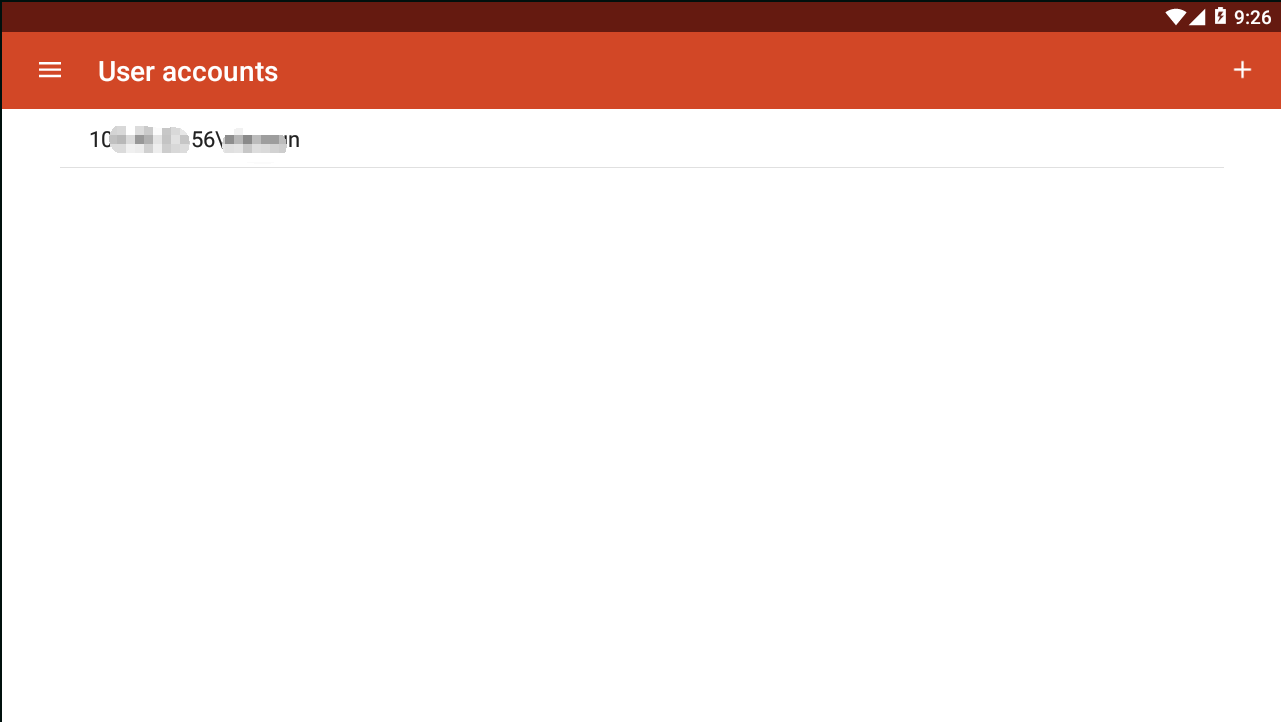Tap the Wi-Fi status icon

(1175, 16)
